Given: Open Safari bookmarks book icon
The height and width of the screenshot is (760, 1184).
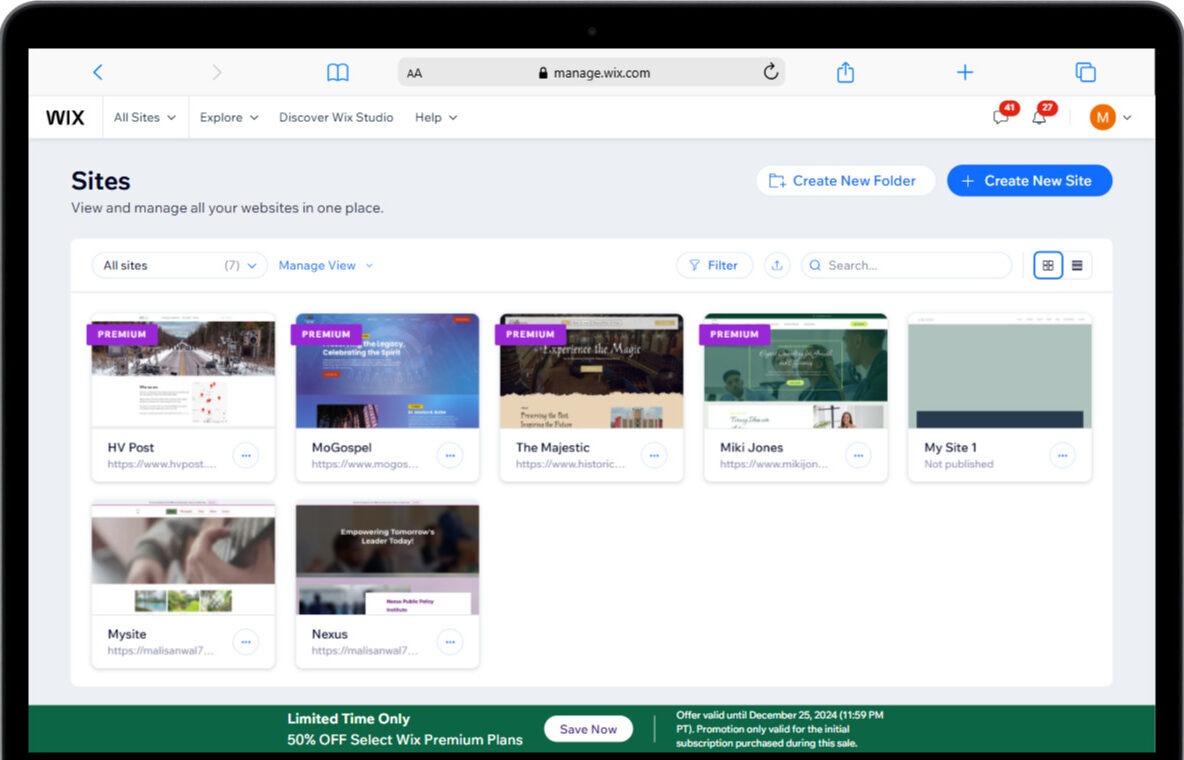Looking at the screenshot, I should pos(338,73).
